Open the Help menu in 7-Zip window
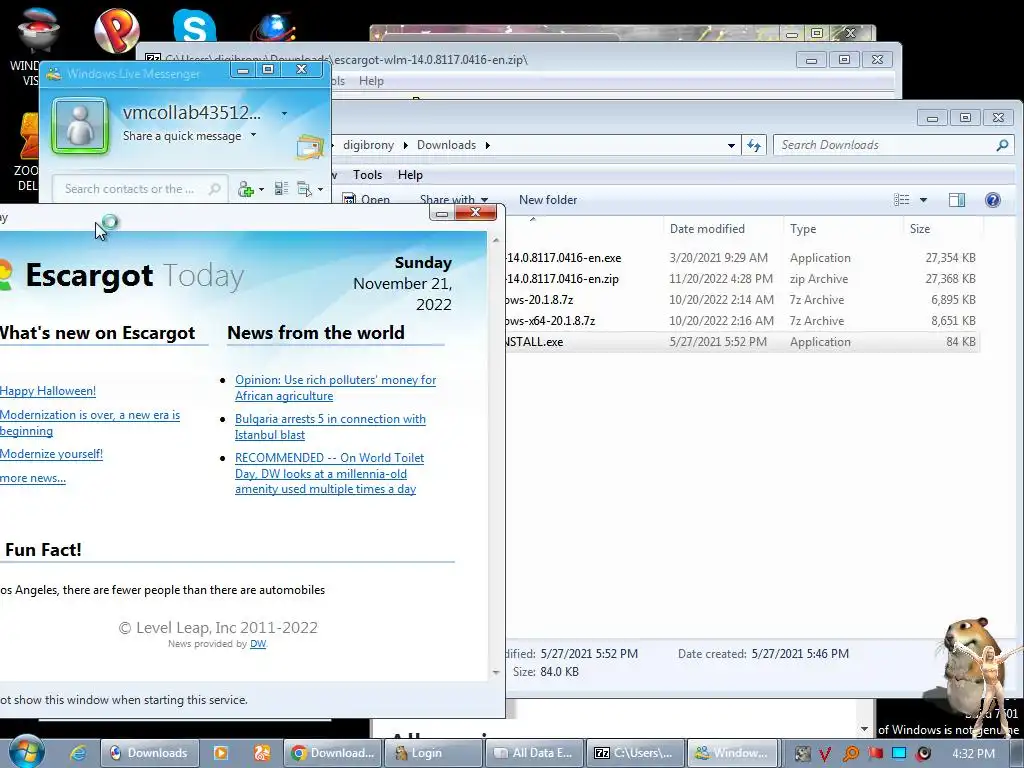This screenshot has height=768, width=1024. [x=371, y=81]
